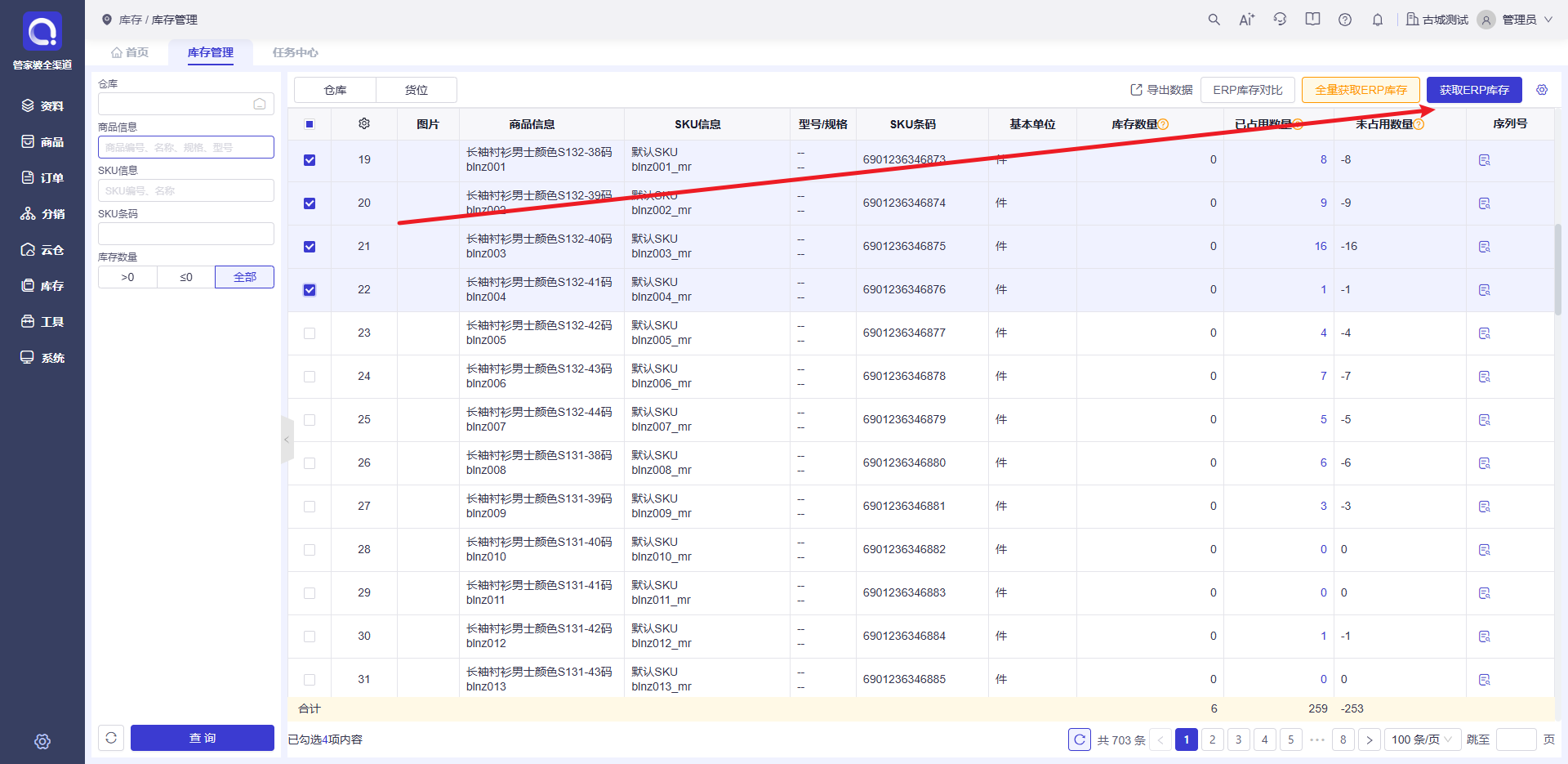
Task: Open the AI assistant icon
Action: coord(1247,20)
